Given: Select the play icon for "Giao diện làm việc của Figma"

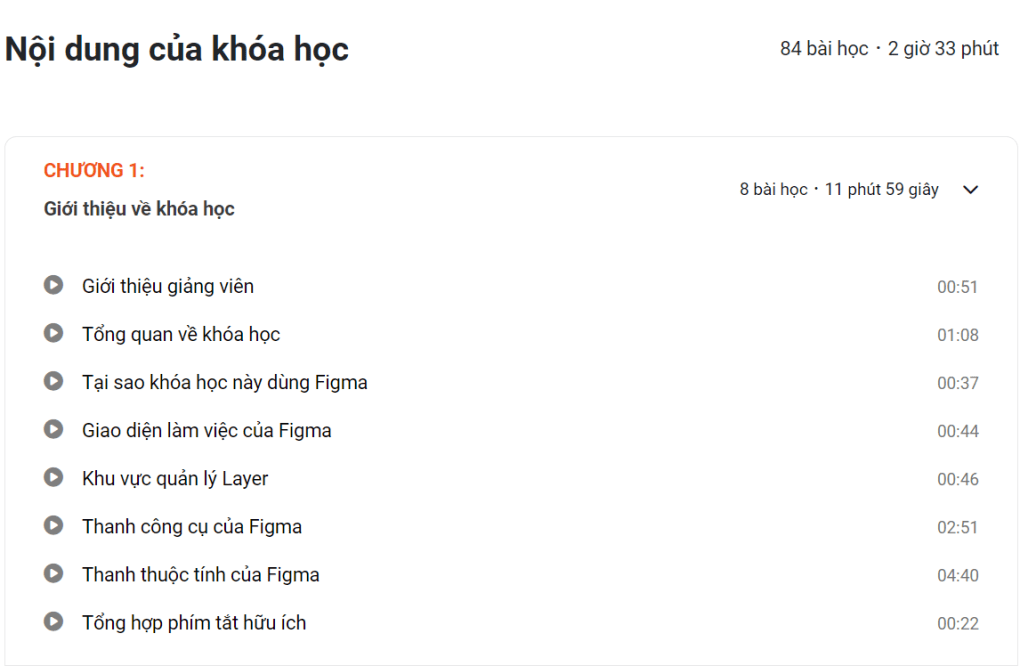Looking at the screenshot, I should (x=53, y=429).
